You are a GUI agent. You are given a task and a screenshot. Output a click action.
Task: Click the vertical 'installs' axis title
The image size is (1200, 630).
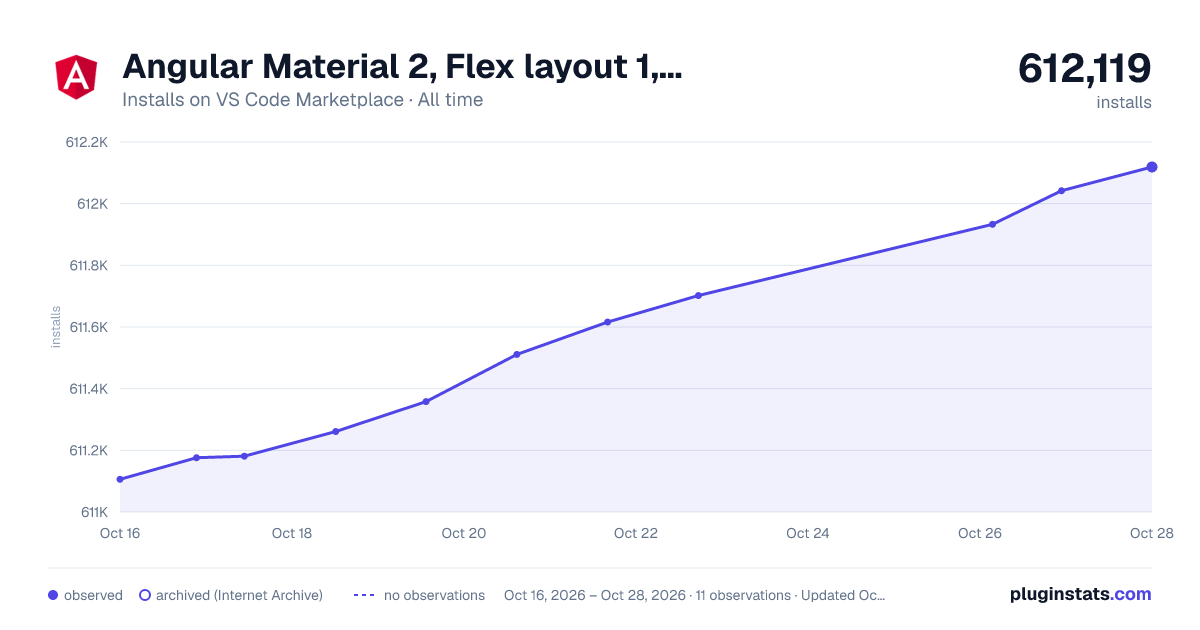[x=56, y=327]
